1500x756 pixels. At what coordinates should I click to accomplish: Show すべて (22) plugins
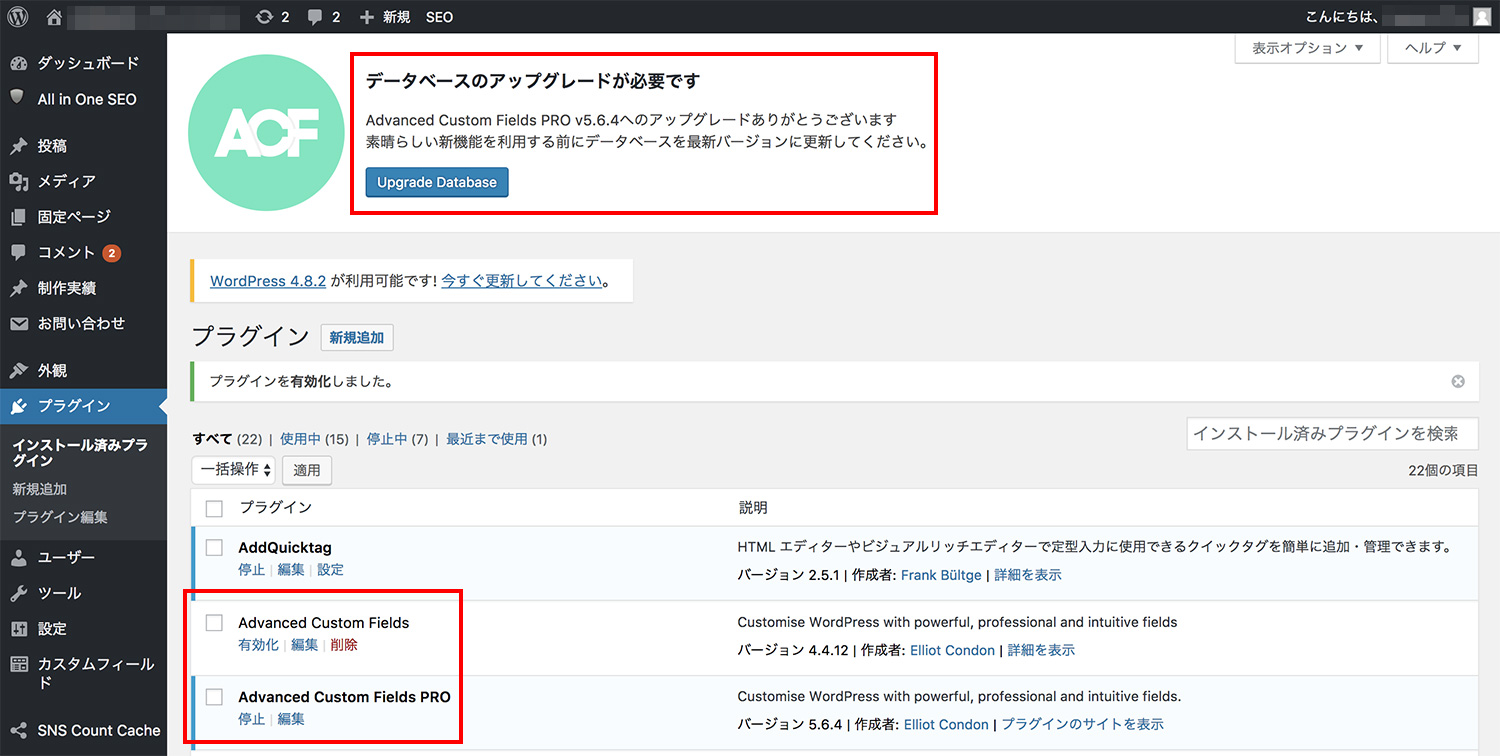pyautogui.click(x=227, y=439)
